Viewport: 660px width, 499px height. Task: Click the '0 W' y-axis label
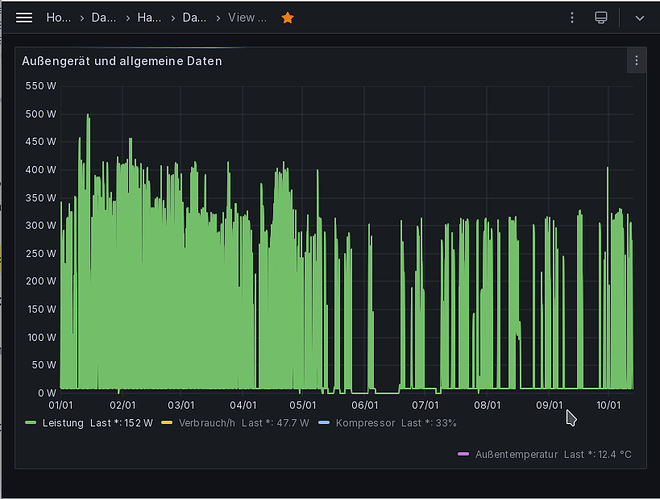point(47,393)
